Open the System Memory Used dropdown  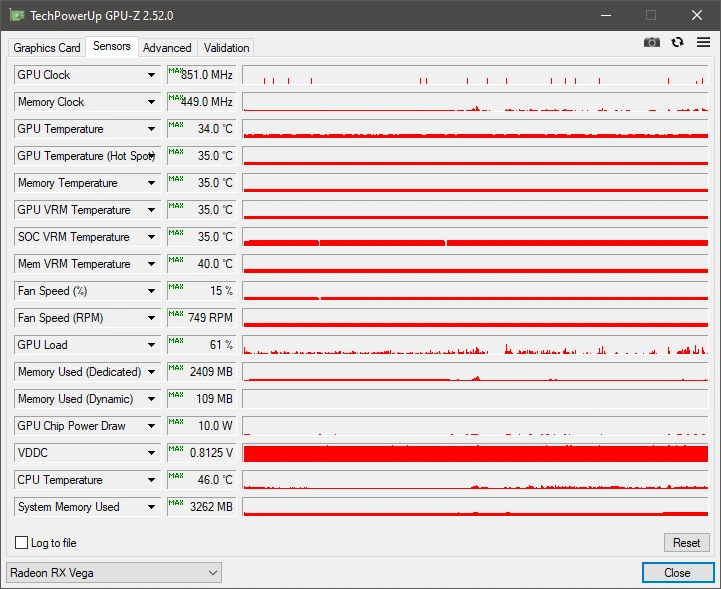tap(87, 507)
